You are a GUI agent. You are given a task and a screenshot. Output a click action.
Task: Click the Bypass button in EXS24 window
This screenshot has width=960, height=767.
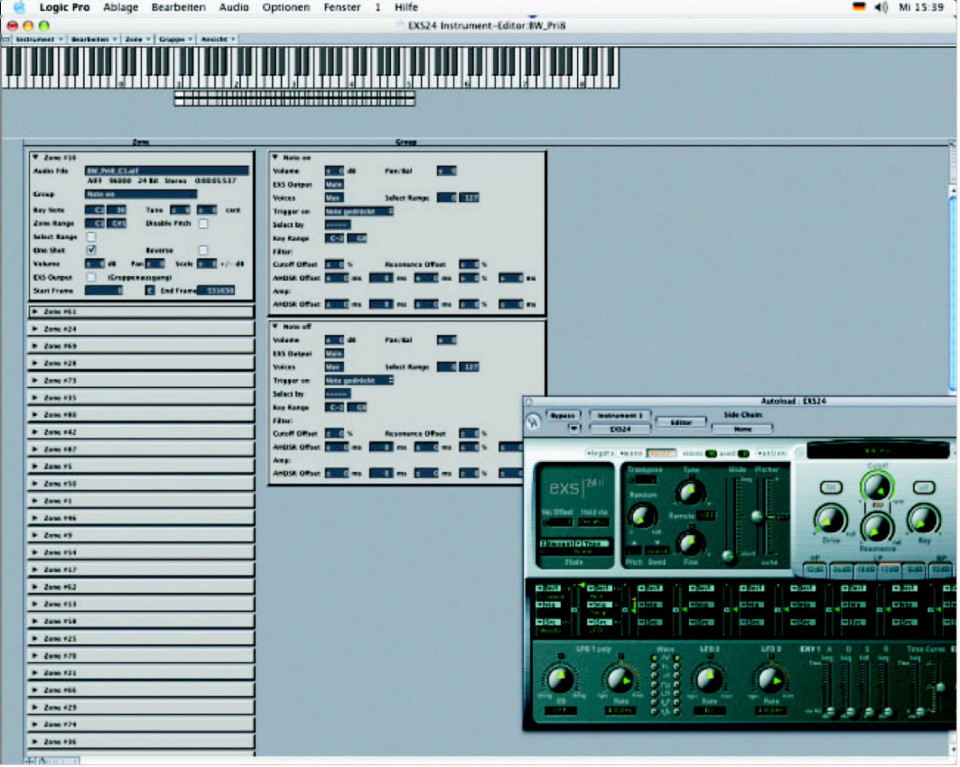(x=562, y=416)
